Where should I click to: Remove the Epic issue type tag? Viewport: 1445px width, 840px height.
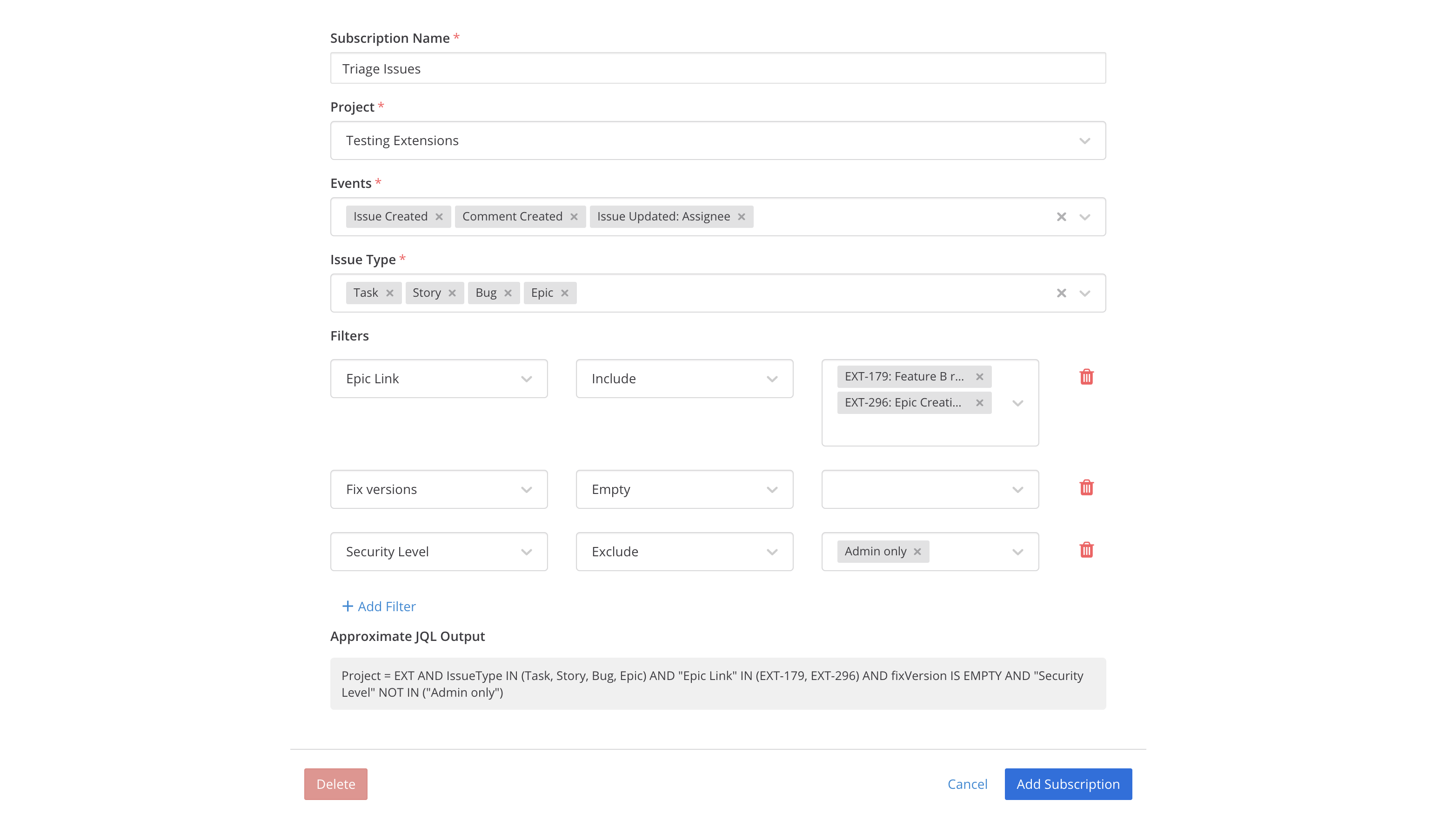565,293
